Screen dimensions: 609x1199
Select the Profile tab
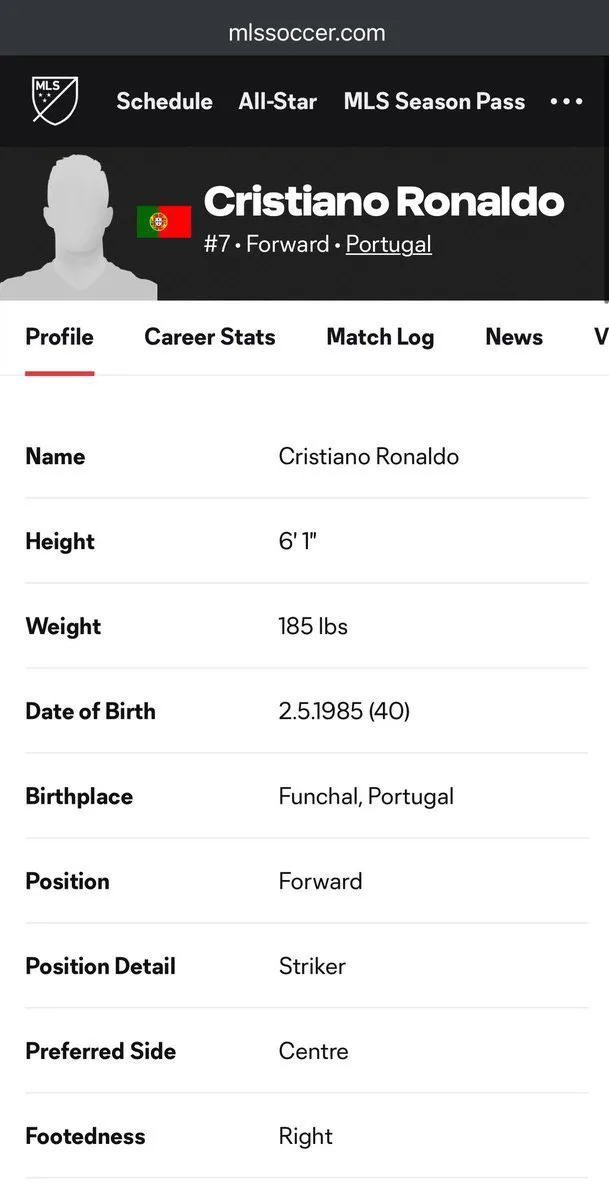coord(60,337)
